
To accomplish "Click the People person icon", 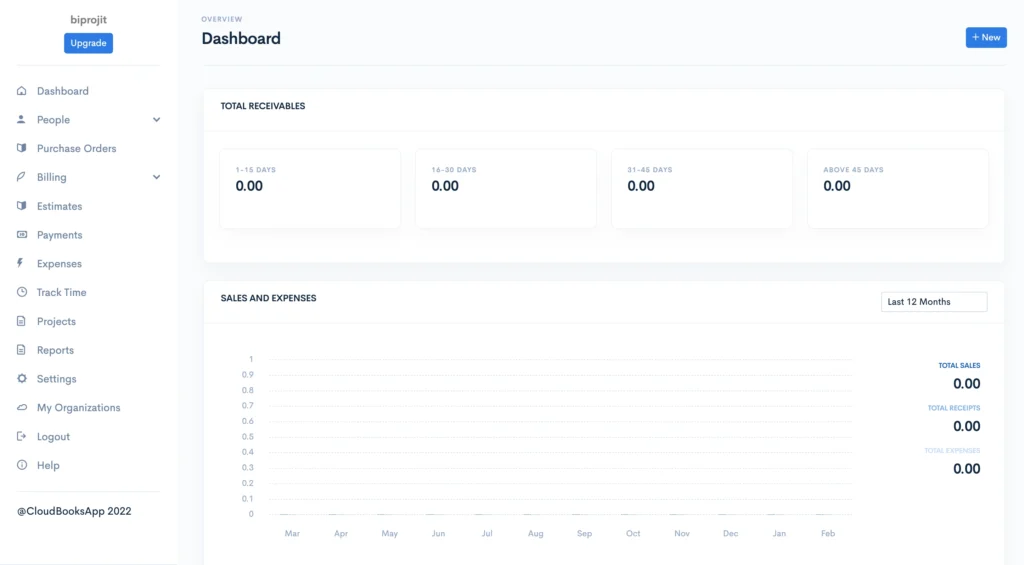I will 22,120.
